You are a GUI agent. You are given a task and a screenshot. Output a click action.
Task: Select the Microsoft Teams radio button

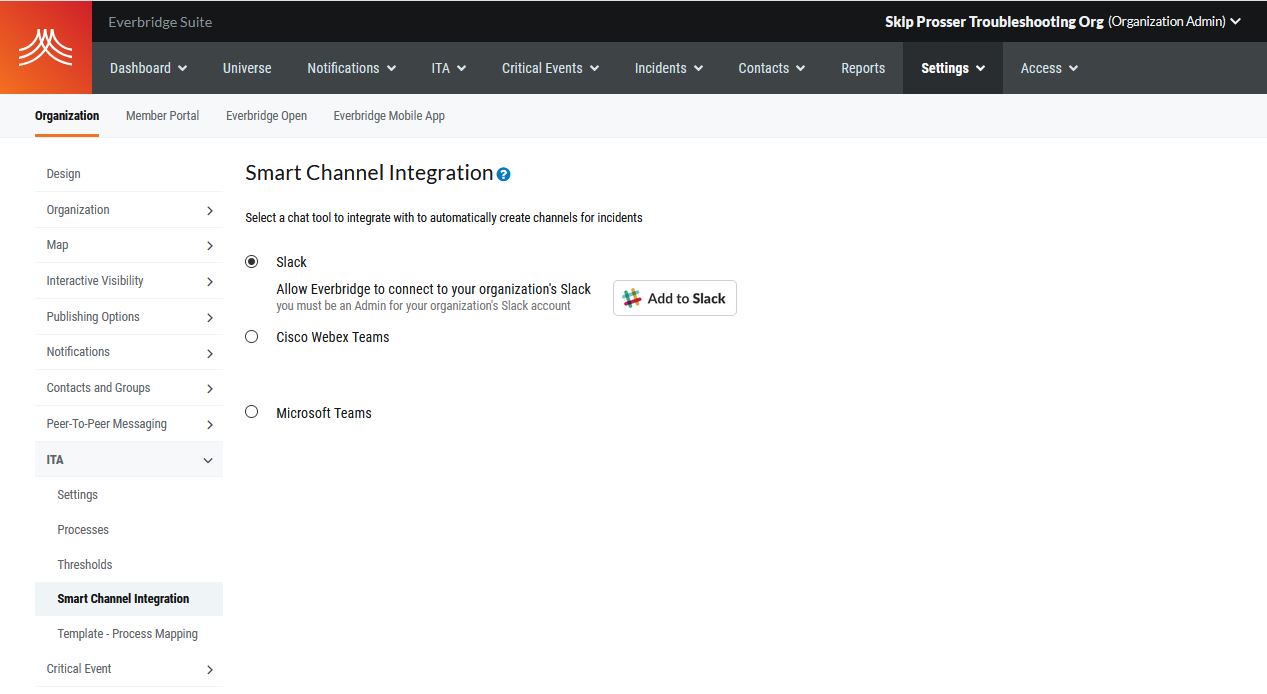[251, 412]
